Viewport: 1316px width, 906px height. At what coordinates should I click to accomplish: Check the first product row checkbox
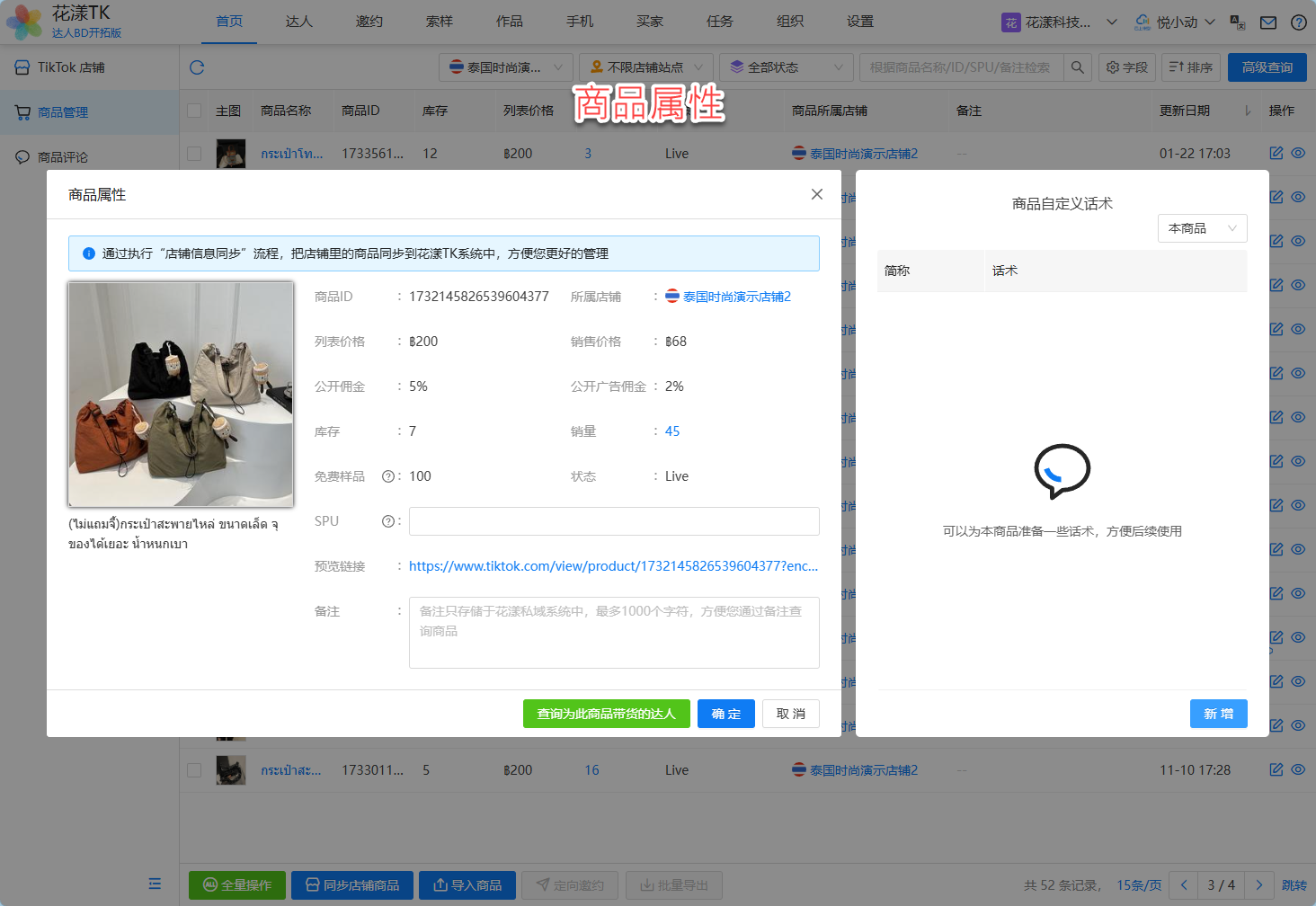pyautogui.click(x=194, y=154)
